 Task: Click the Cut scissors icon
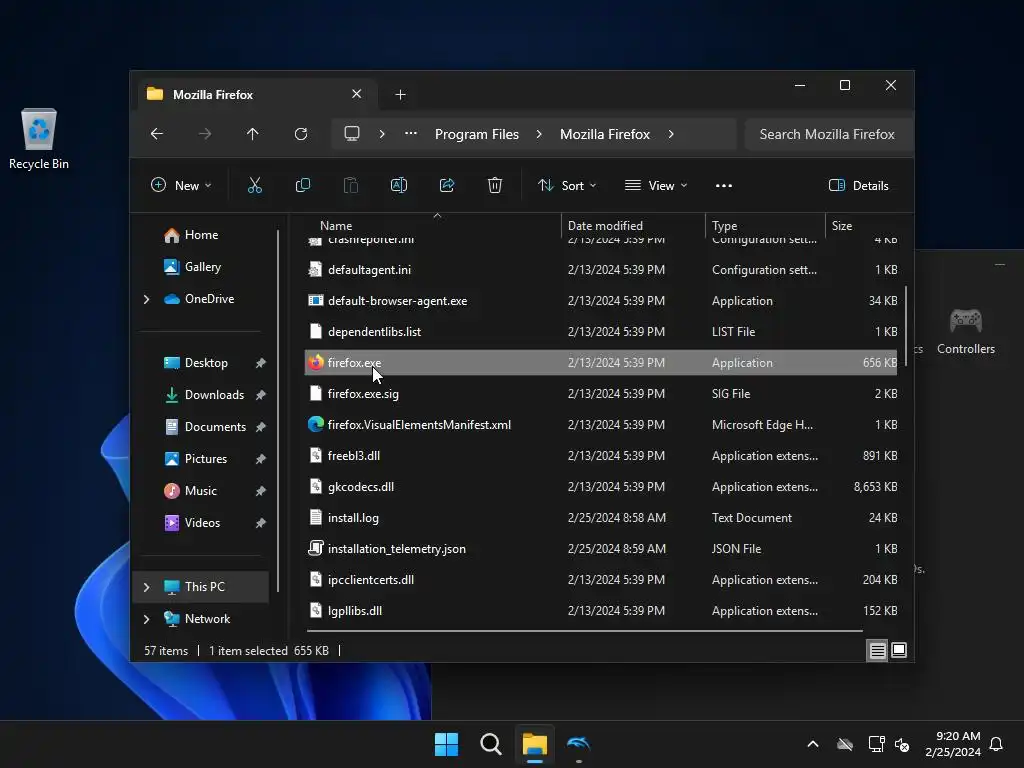pos(255,185)
